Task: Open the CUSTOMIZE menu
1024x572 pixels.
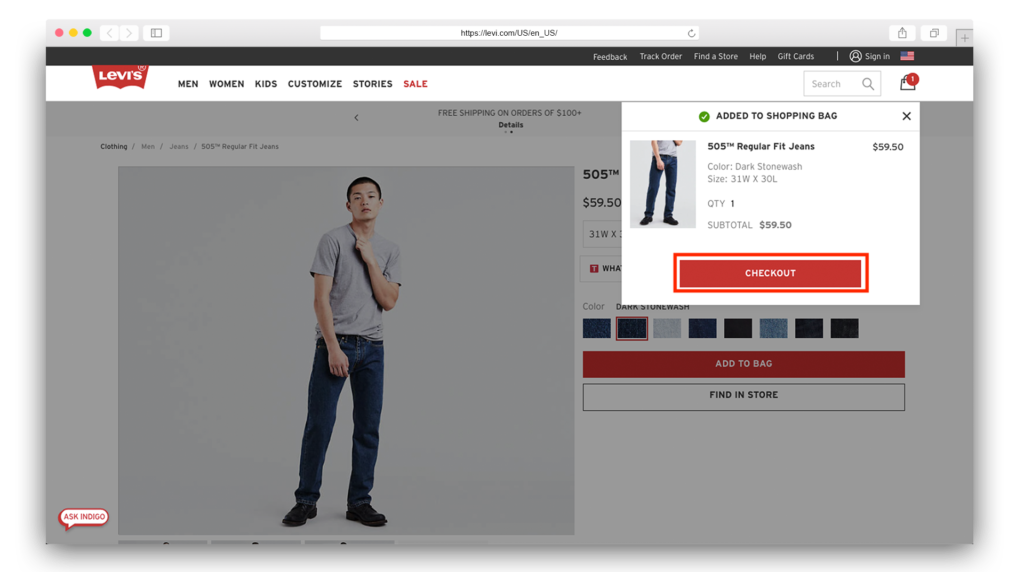Action: (x=315, y=84)
